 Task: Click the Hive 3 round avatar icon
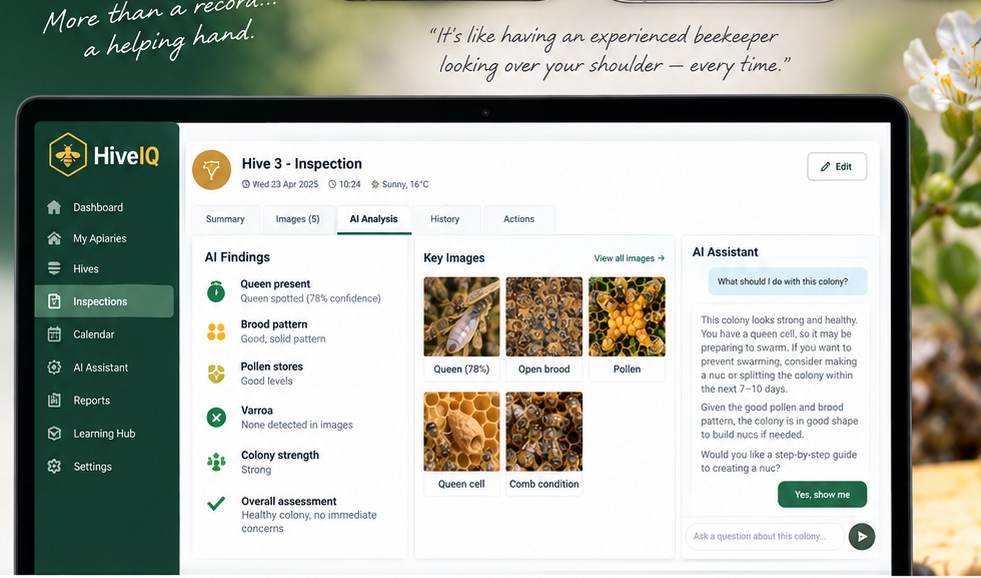211,170
